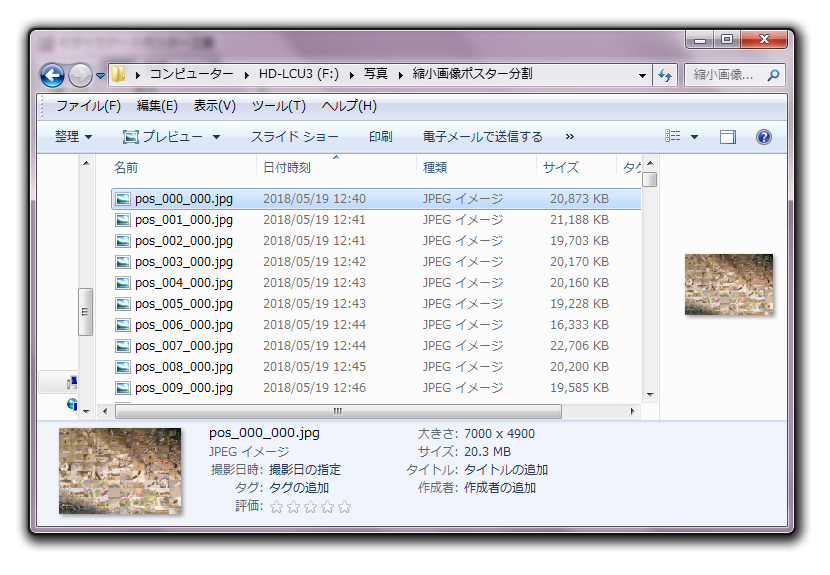This screenshot has height=575, width=830.
Task: Show more toolbar commands with » chevron
Action: point(570,137)
